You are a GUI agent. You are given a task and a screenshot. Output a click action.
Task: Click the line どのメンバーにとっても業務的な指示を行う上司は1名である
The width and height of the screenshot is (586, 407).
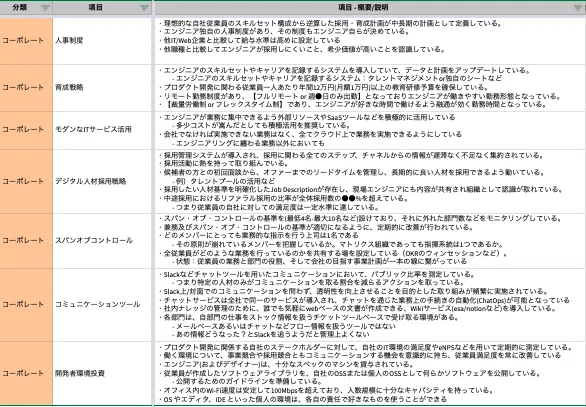pos(259,235)
